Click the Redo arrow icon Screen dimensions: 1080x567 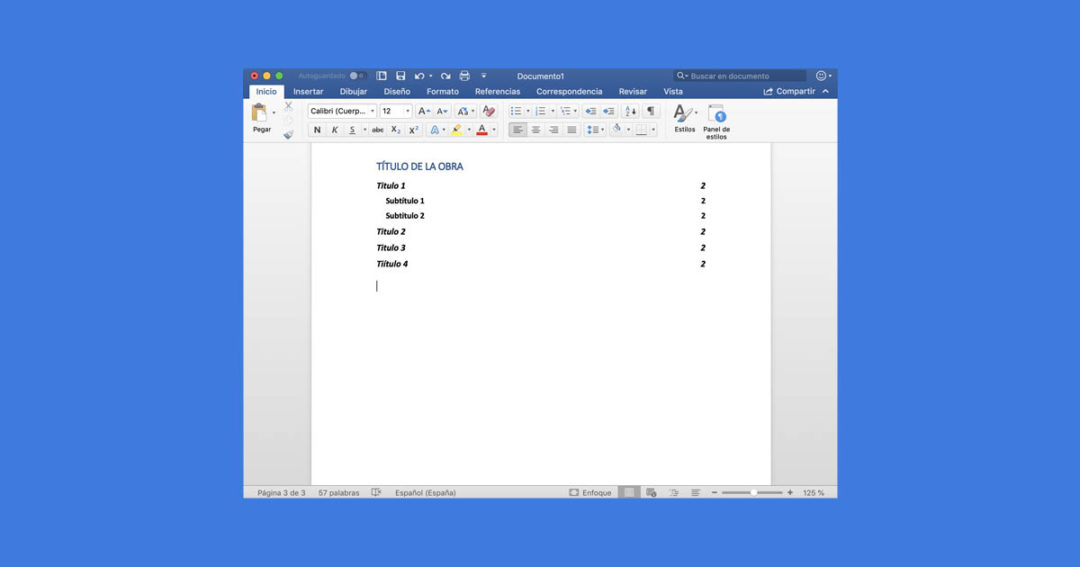pos(446,76)
